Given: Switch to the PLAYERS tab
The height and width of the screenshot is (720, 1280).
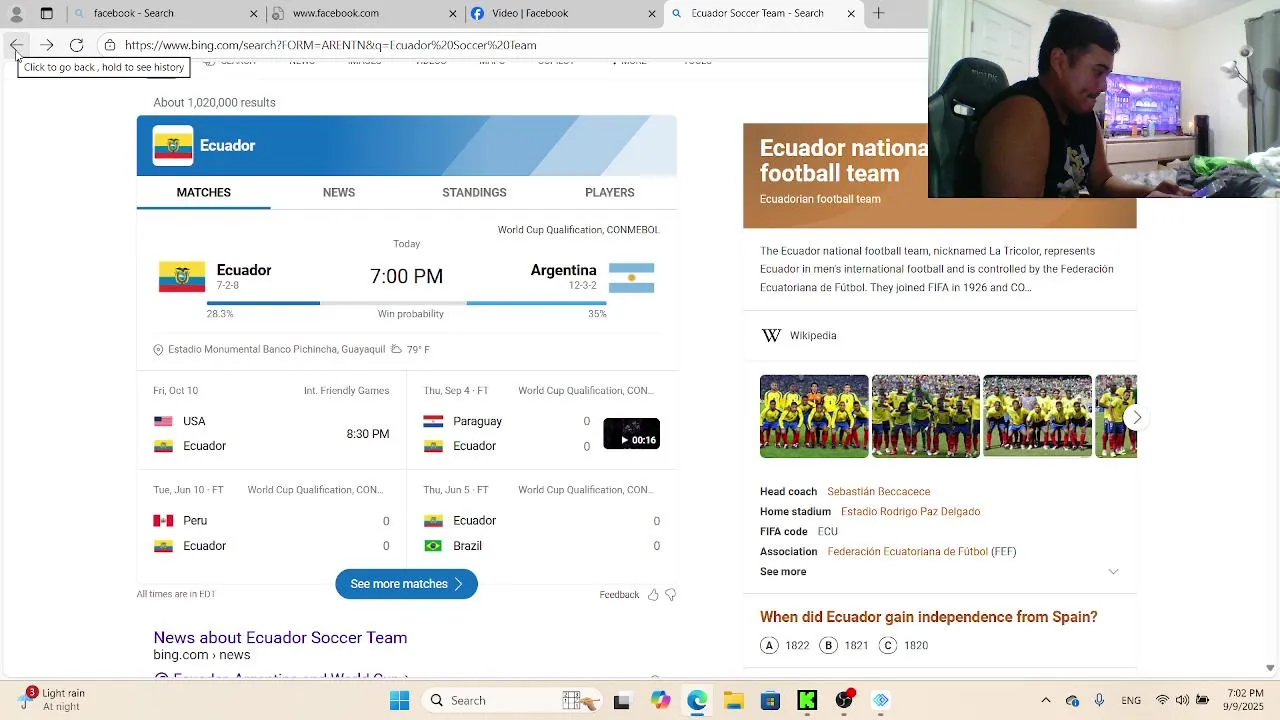Looking at the screenshot, I should [610, 193].
